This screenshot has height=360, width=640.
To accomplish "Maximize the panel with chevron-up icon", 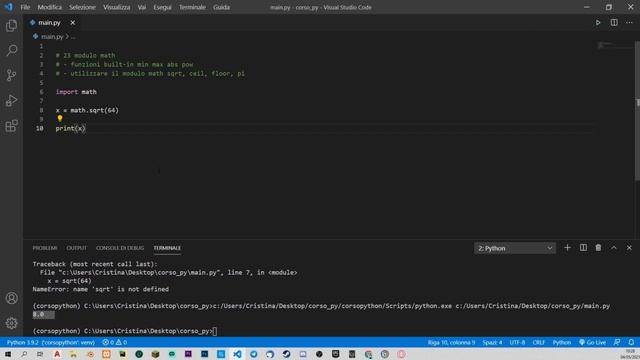I will tap(613, 248).
